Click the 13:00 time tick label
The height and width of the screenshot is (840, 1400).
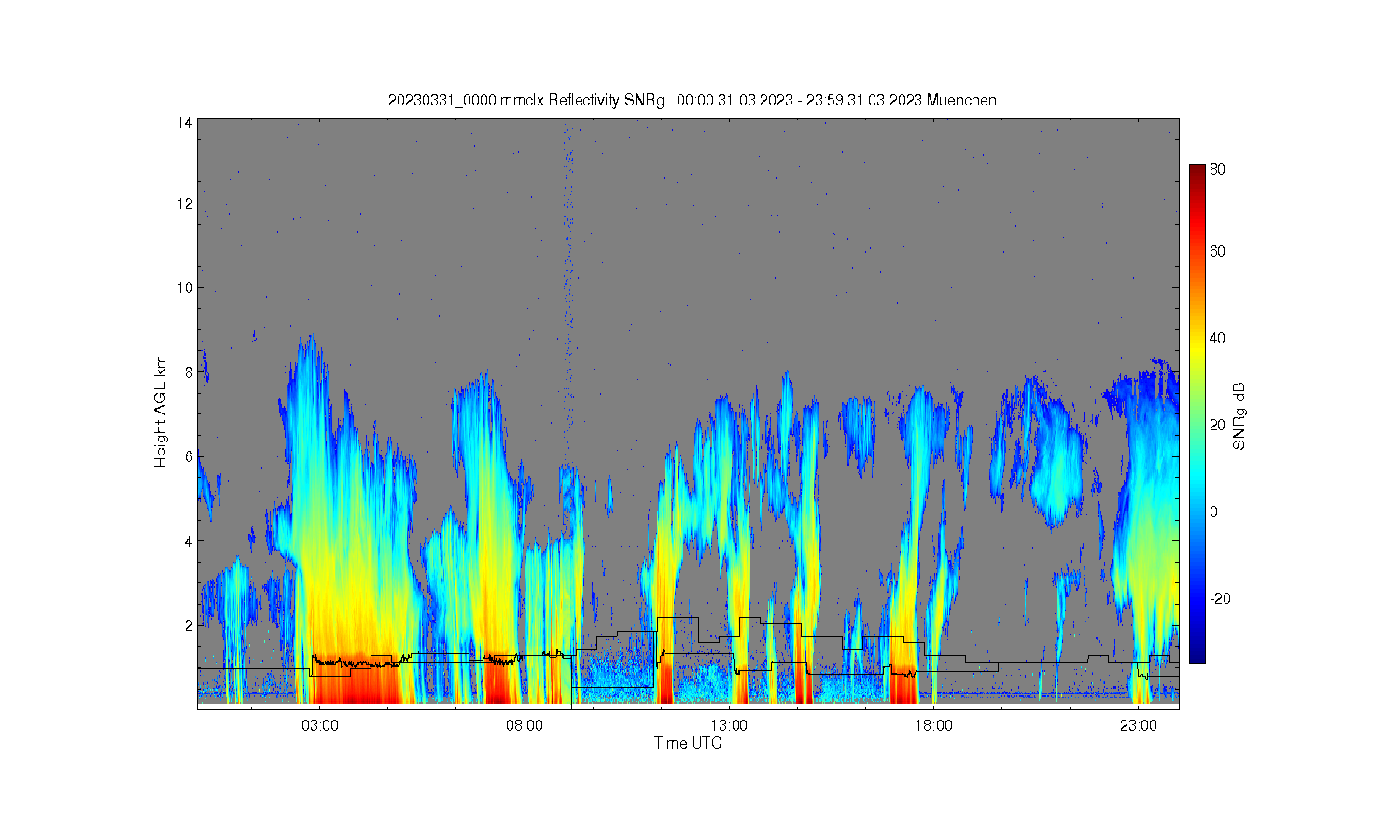pos(729,725)
